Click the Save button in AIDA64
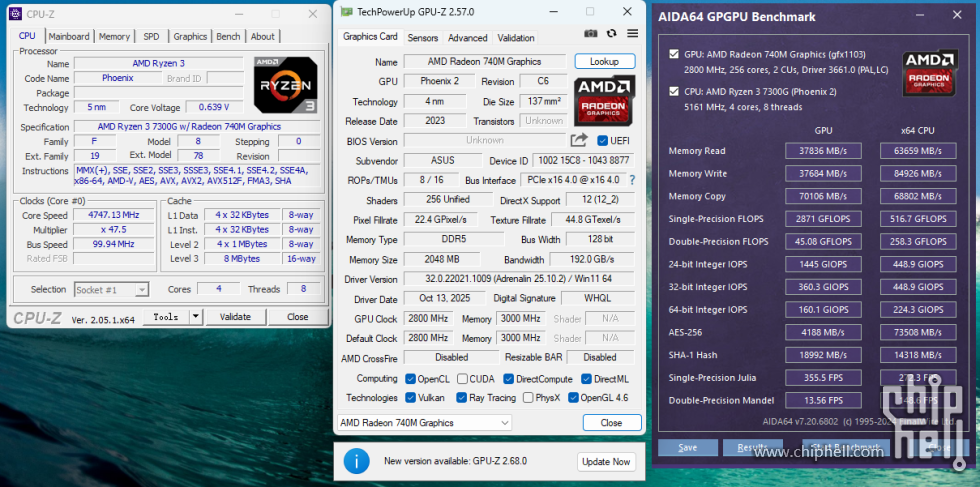Viewport: 980px width, 487px height. pos(688,448)
